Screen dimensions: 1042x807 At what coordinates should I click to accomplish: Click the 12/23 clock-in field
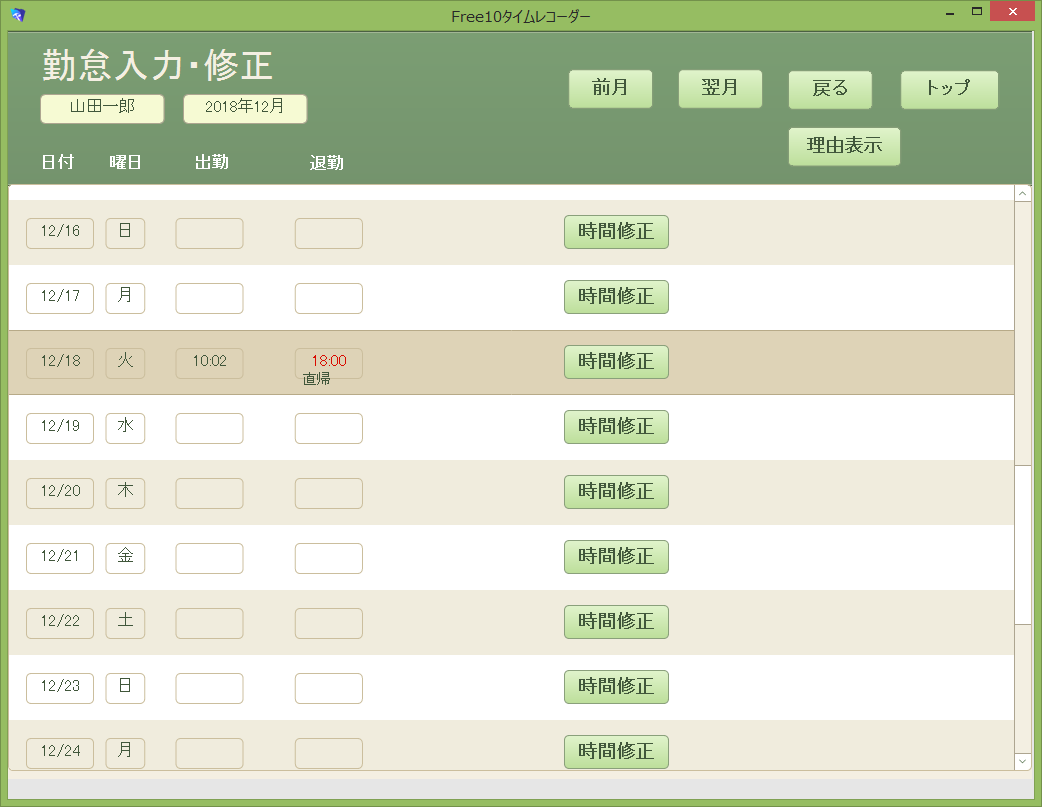coord(209,689)
